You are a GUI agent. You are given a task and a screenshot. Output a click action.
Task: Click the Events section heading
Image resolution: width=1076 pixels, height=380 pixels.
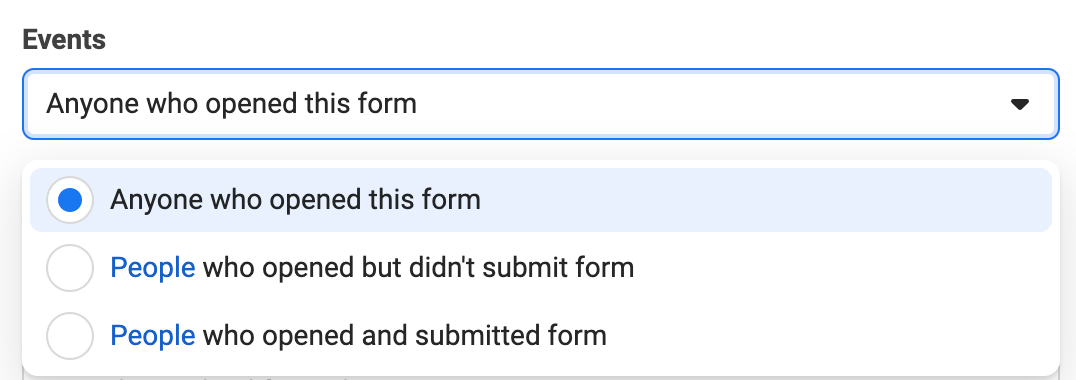64,40
